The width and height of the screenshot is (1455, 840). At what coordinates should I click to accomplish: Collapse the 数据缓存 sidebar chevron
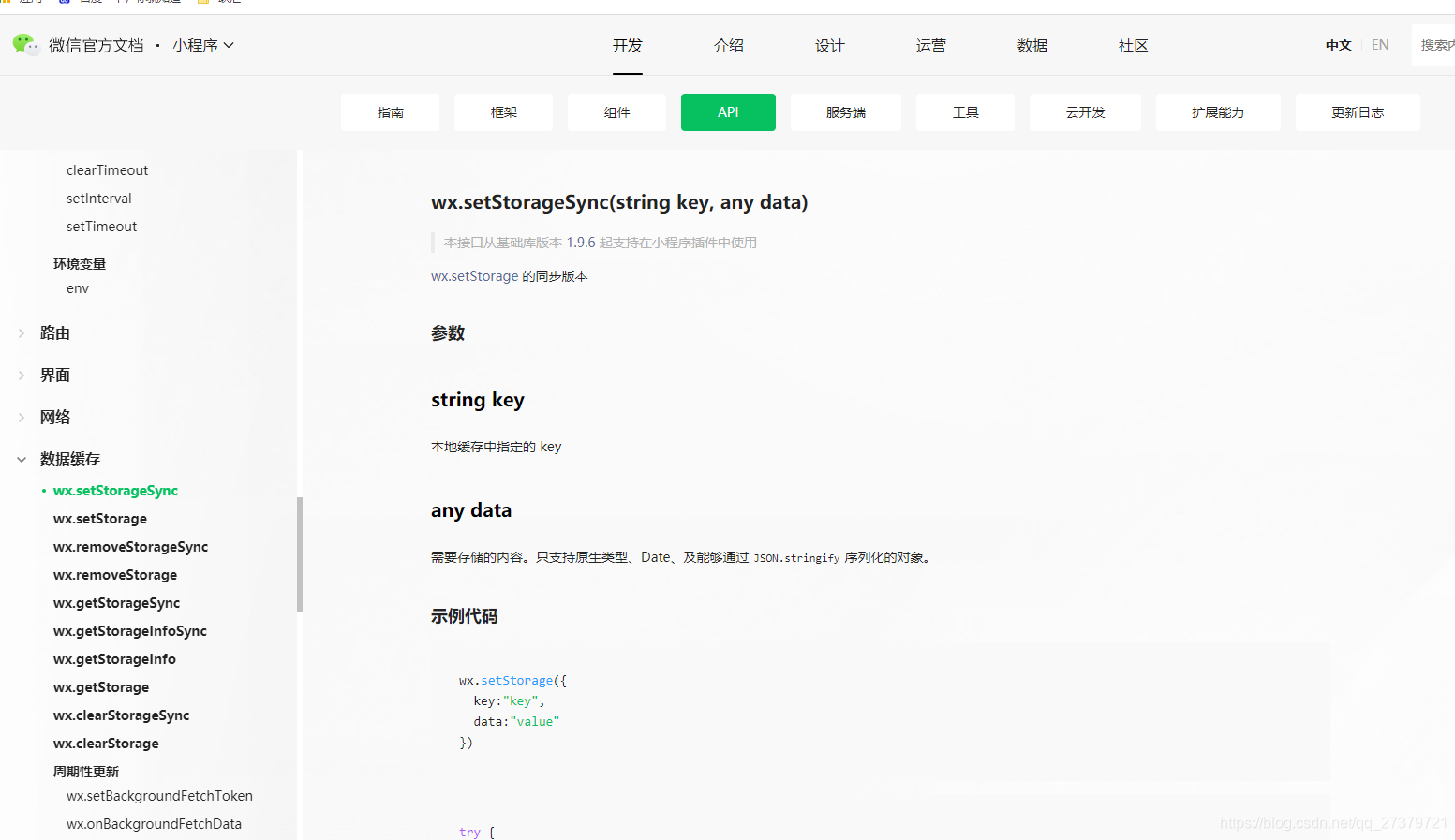[22, 460]
